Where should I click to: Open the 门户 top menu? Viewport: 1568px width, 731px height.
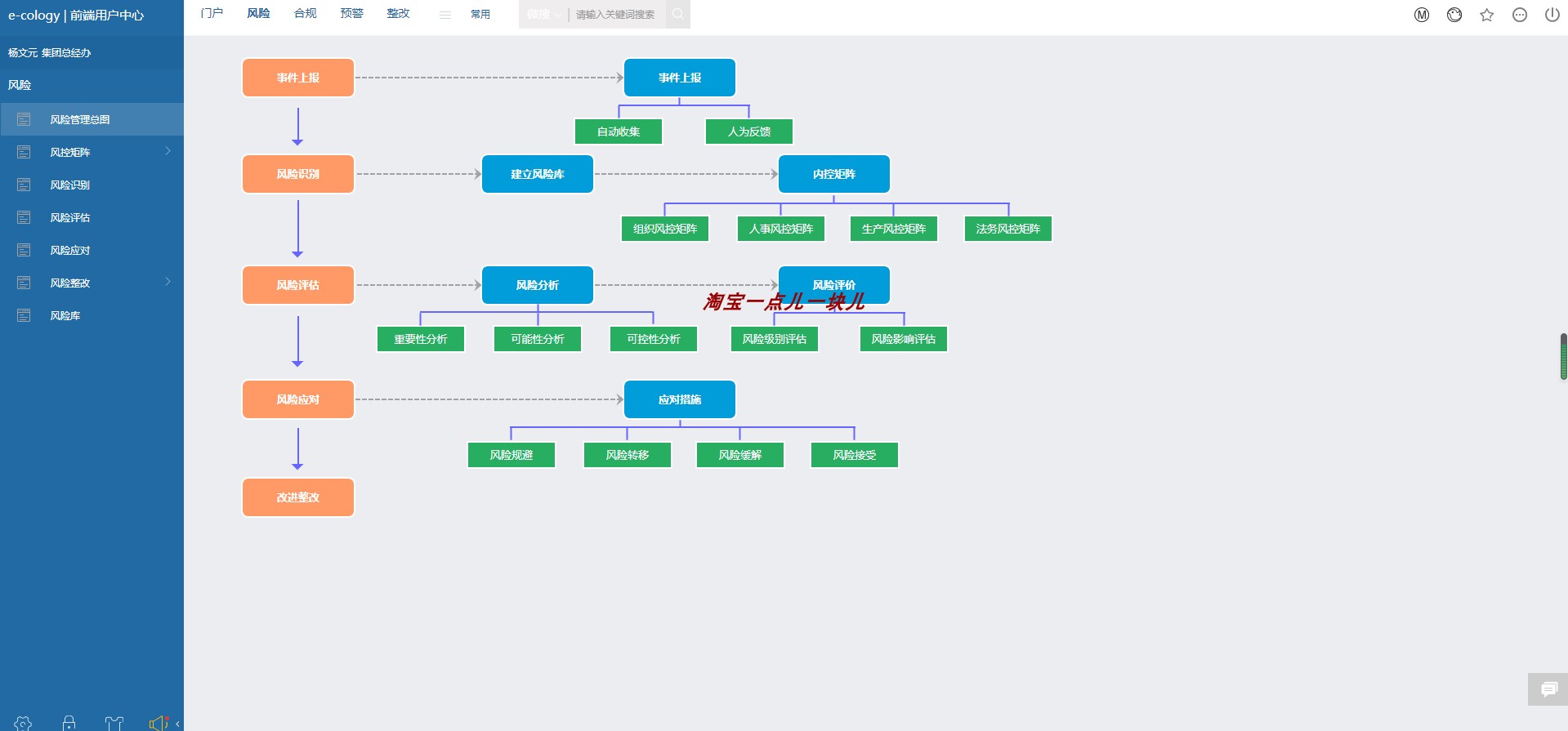point(212,13)
